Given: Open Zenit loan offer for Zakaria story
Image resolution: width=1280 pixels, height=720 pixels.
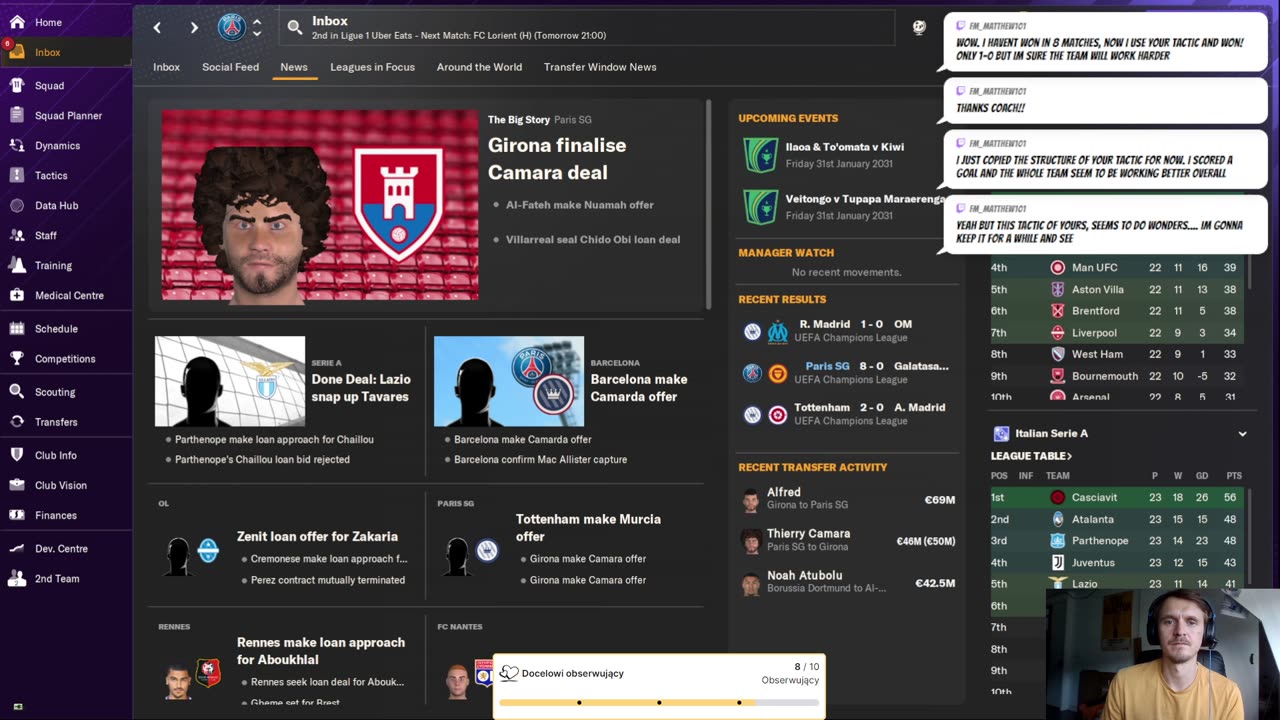Looking at the screenshot, I should click(x=317, y=537).
